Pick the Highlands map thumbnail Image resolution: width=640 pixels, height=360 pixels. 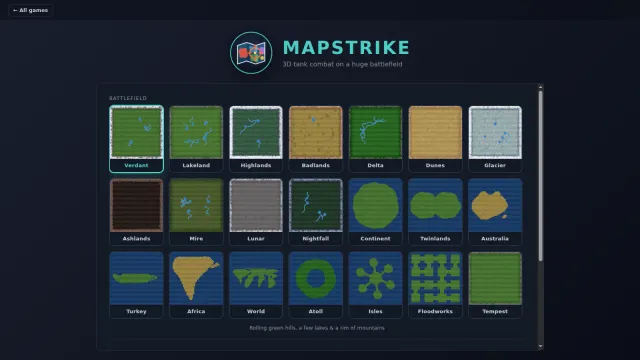(x=256, y=139)
